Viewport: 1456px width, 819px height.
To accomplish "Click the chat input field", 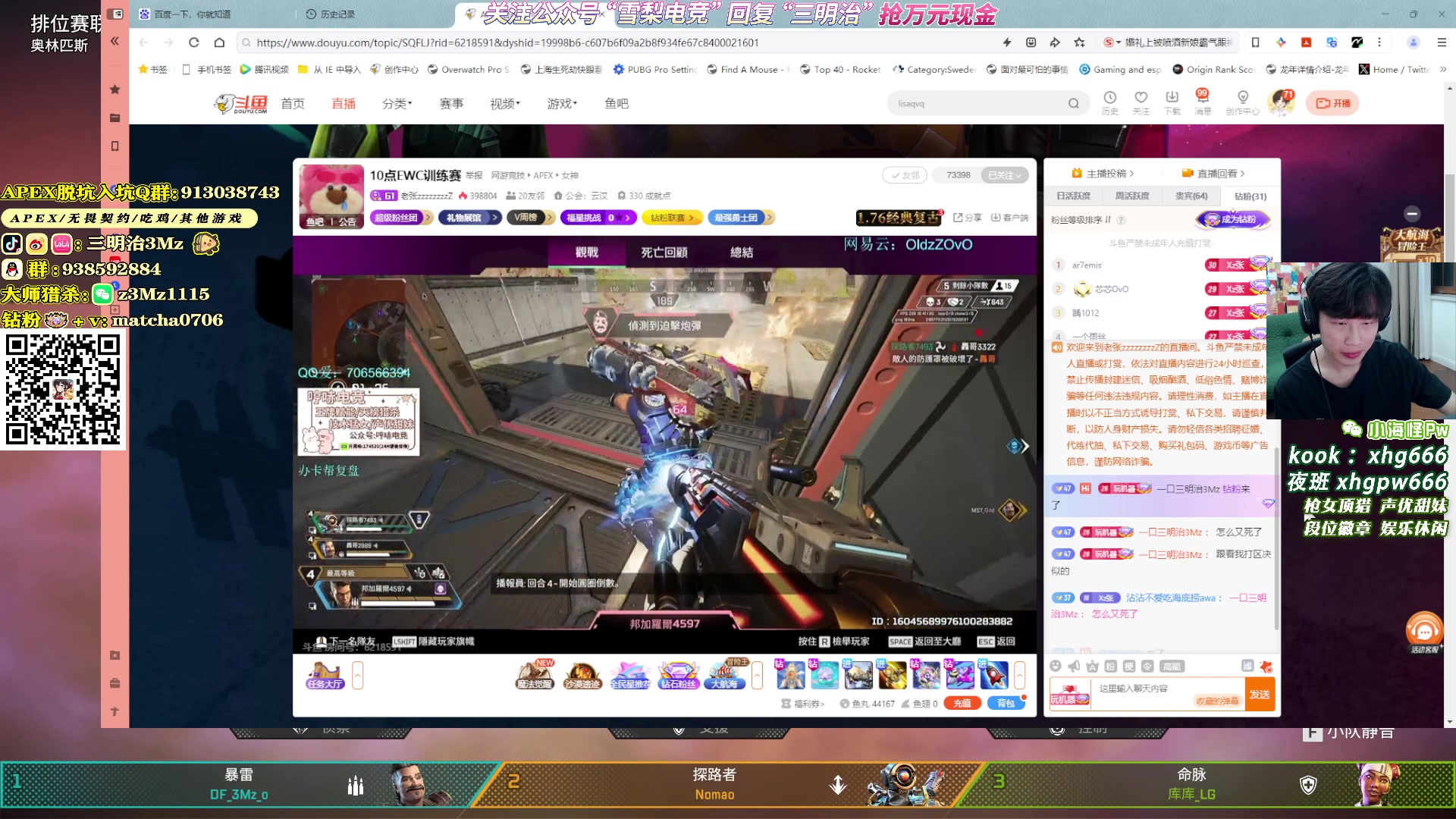I will point(1168,694).
